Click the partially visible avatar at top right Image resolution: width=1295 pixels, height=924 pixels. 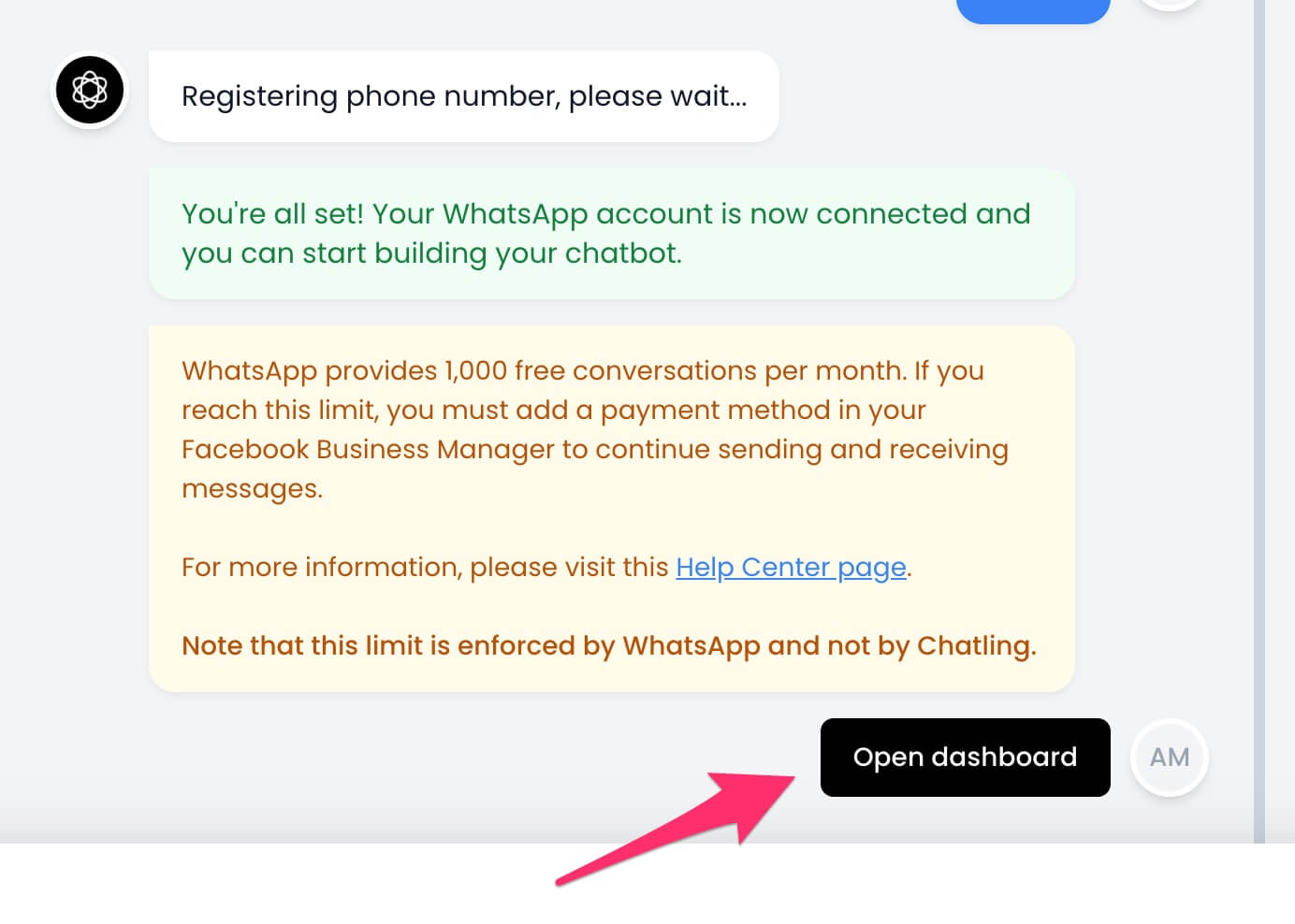coord(1170,4)
